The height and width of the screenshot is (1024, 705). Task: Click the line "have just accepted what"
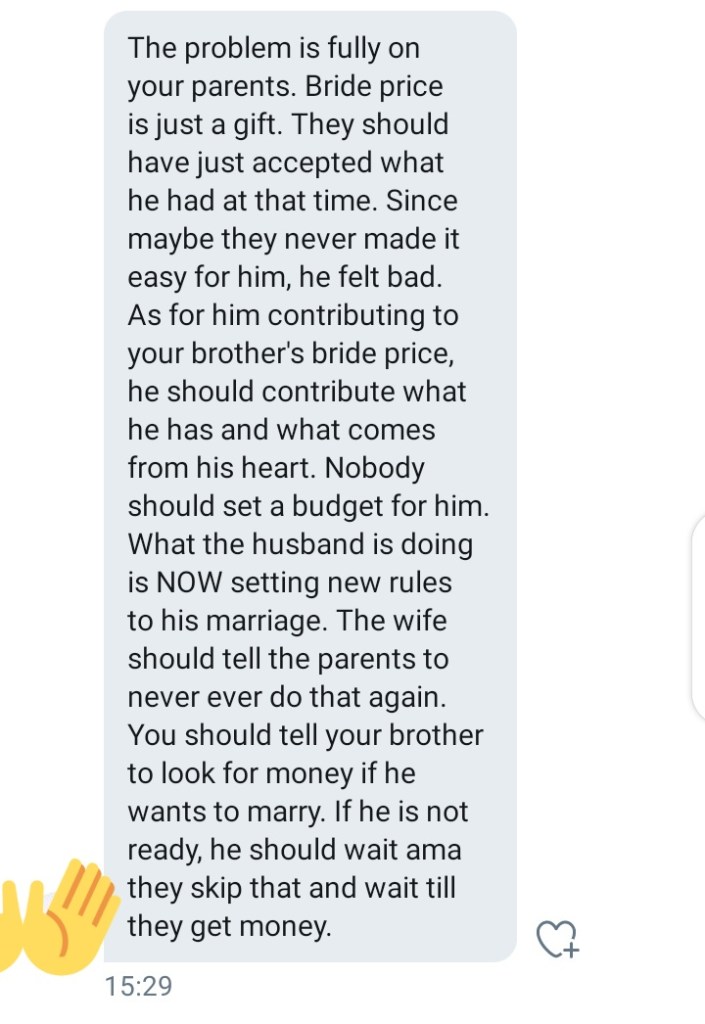[285, 163]
